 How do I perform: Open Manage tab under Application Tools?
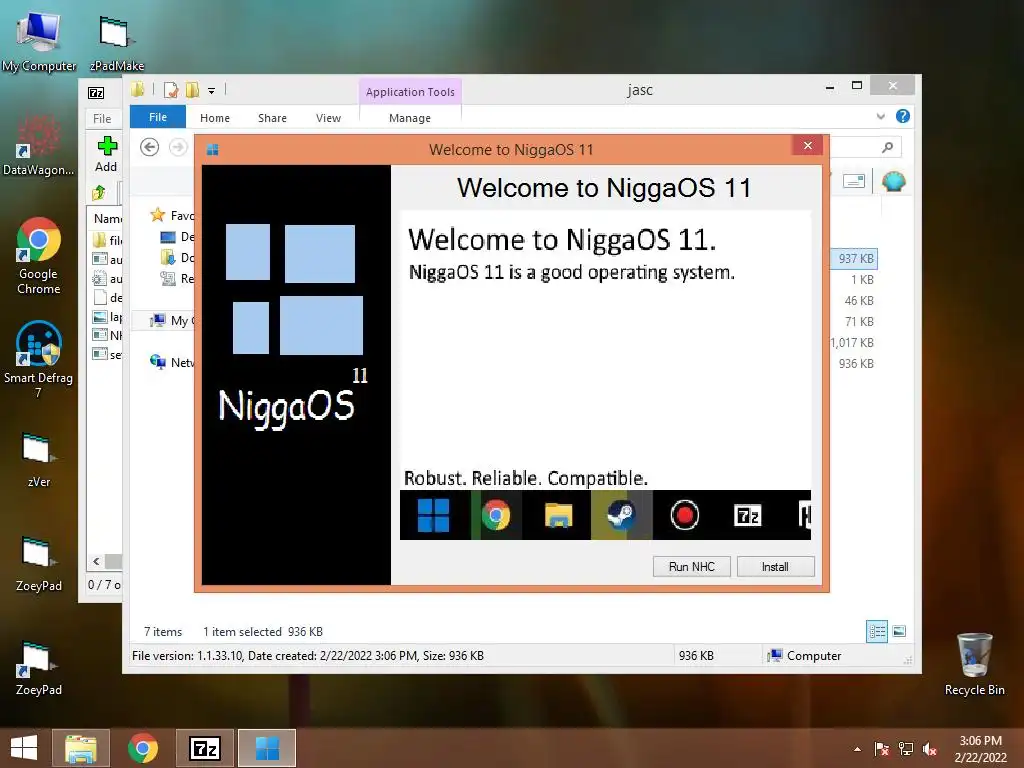click(x=409, y=118)
